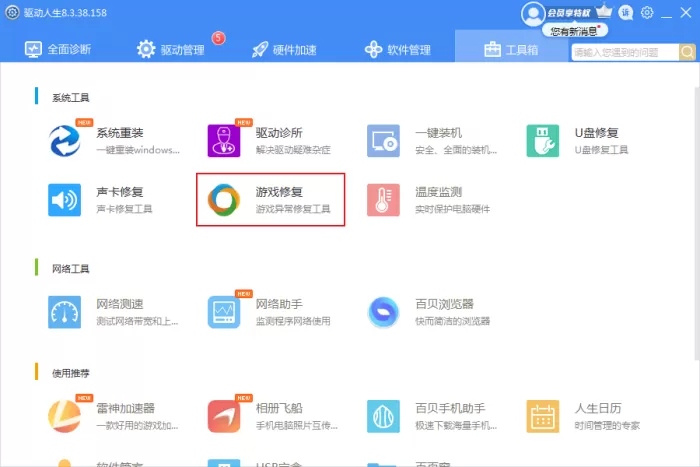Switch to the 全面诊断 tab

(58, 49)
